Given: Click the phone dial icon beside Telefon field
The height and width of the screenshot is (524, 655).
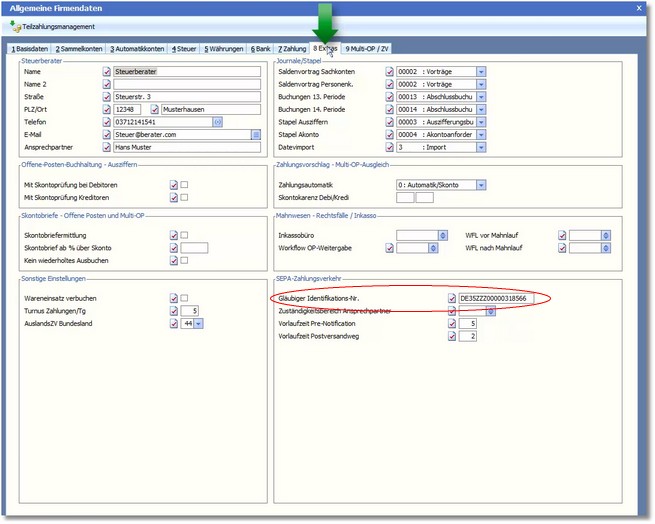Looking at the screenshot, I should pos(217,121).
